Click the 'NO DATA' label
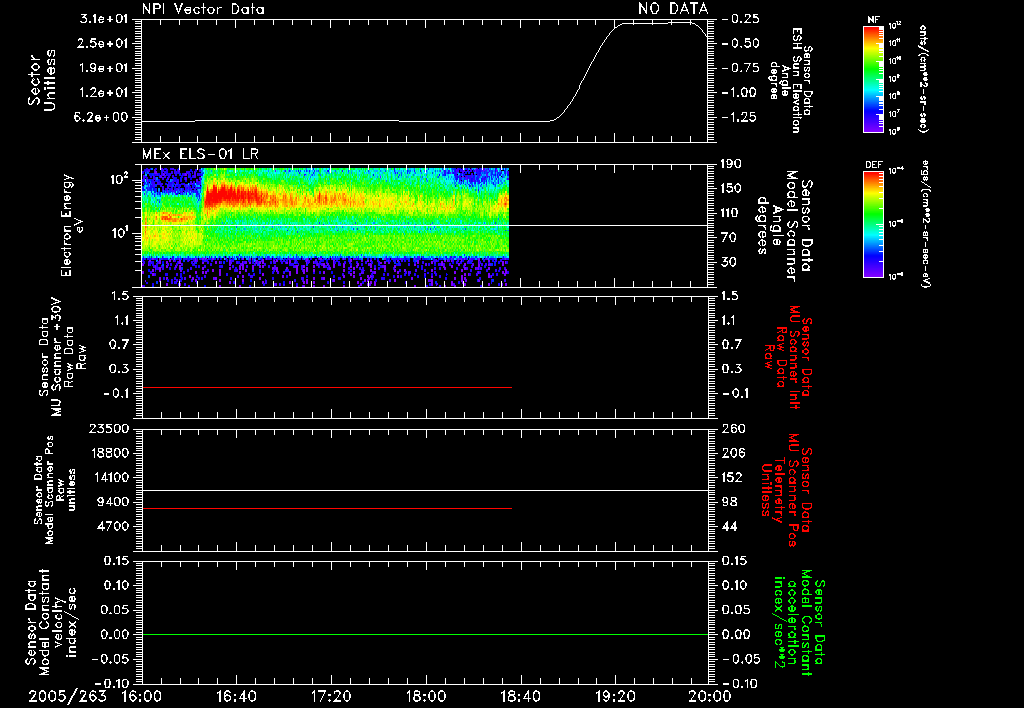 pyautogui.click(x=673, y=8)
